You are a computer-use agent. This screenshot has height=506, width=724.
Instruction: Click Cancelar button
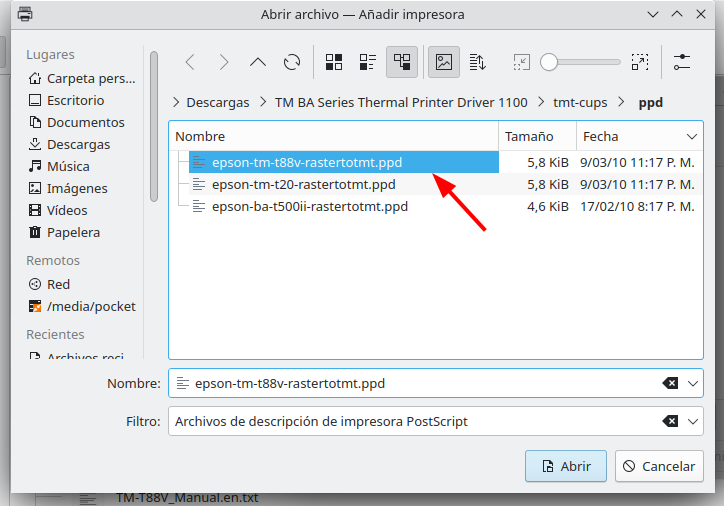tap(659, 466)
